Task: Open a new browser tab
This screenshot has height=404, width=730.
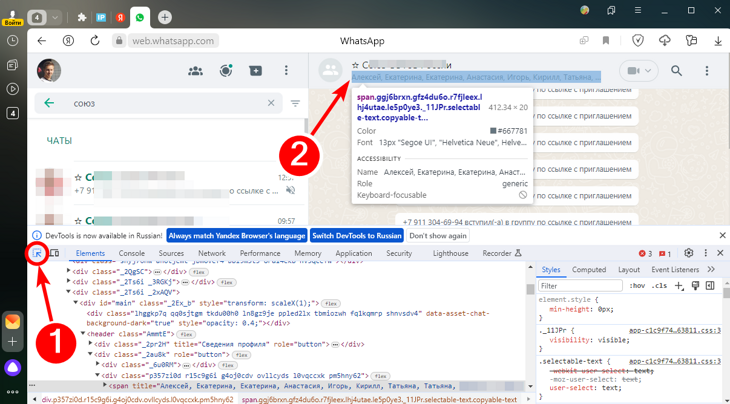Action: click(164, 18)
